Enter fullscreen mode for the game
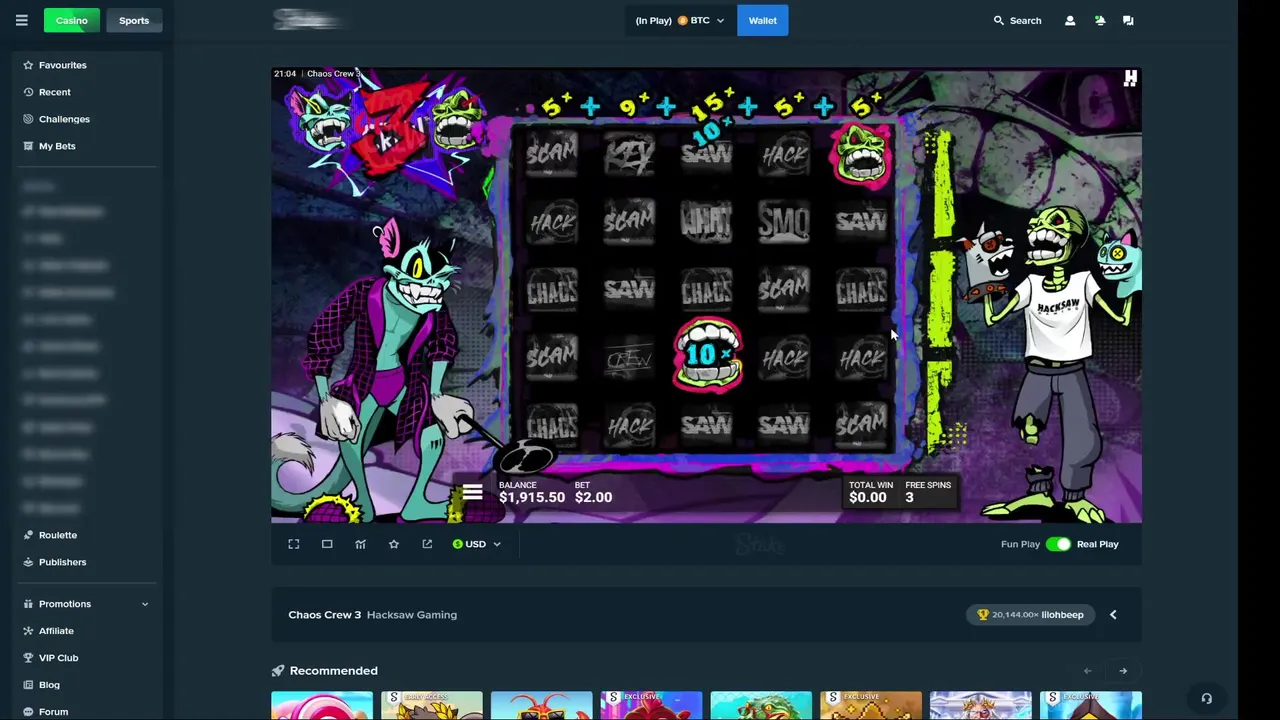Screen dimensions: 1280x720 coord(294,544)
